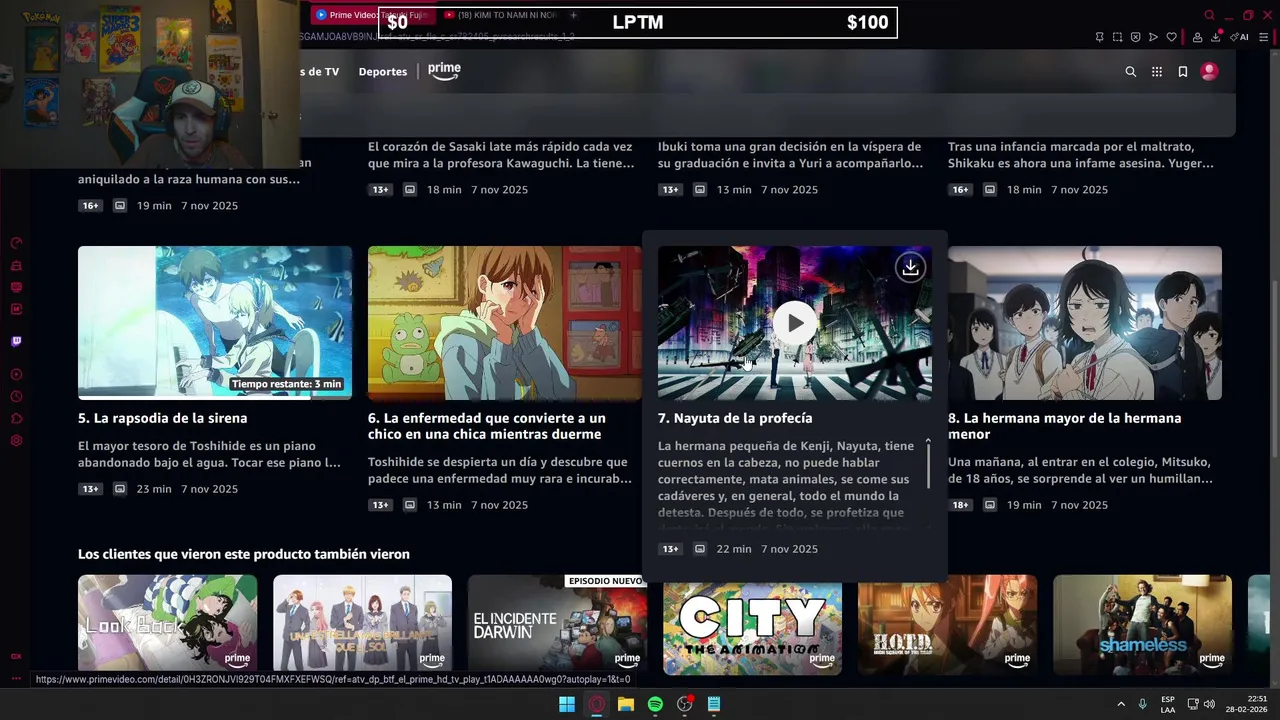
Task: Click title 8. La hermana mayor de la hermana menor
Action: (x=1064, y=426)
